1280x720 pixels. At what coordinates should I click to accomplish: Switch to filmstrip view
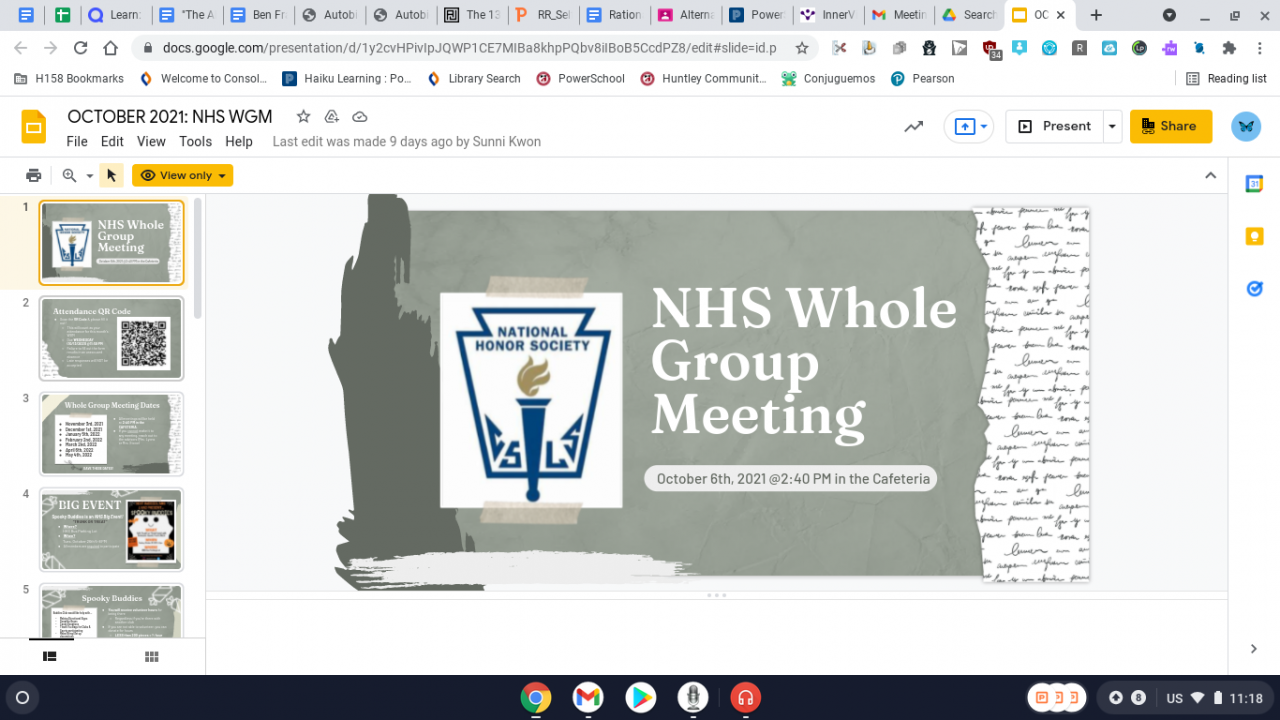point(50,656)
